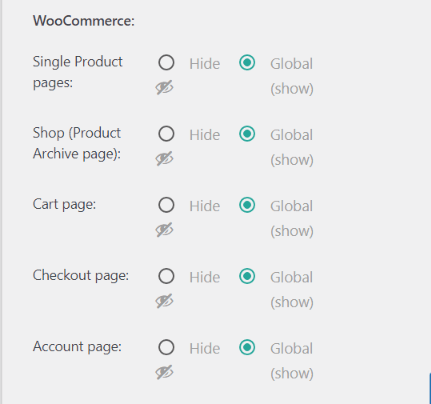This screenshot has height=404, width=431.
Task: Select Hide radio for Shop Product Archive page
Action: coord(166,134)
